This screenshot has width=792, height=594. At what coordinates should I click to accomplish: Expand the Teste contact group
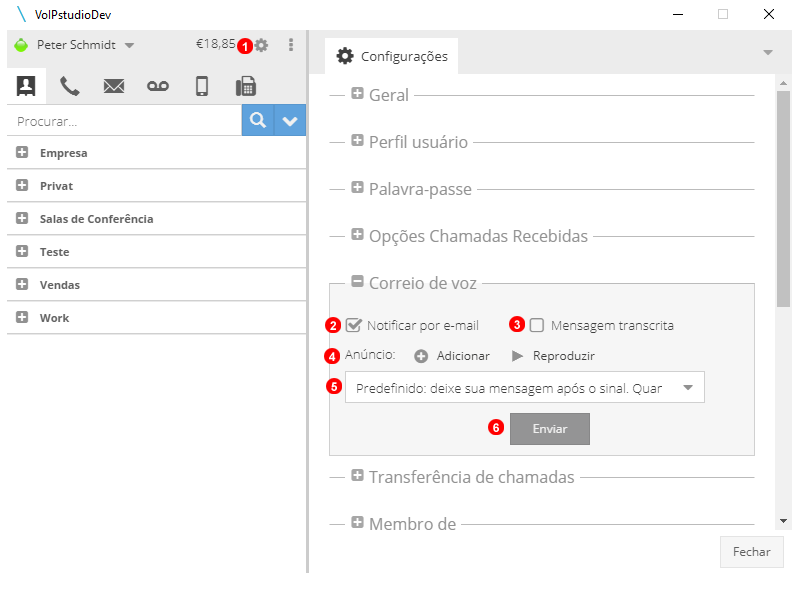22,251
